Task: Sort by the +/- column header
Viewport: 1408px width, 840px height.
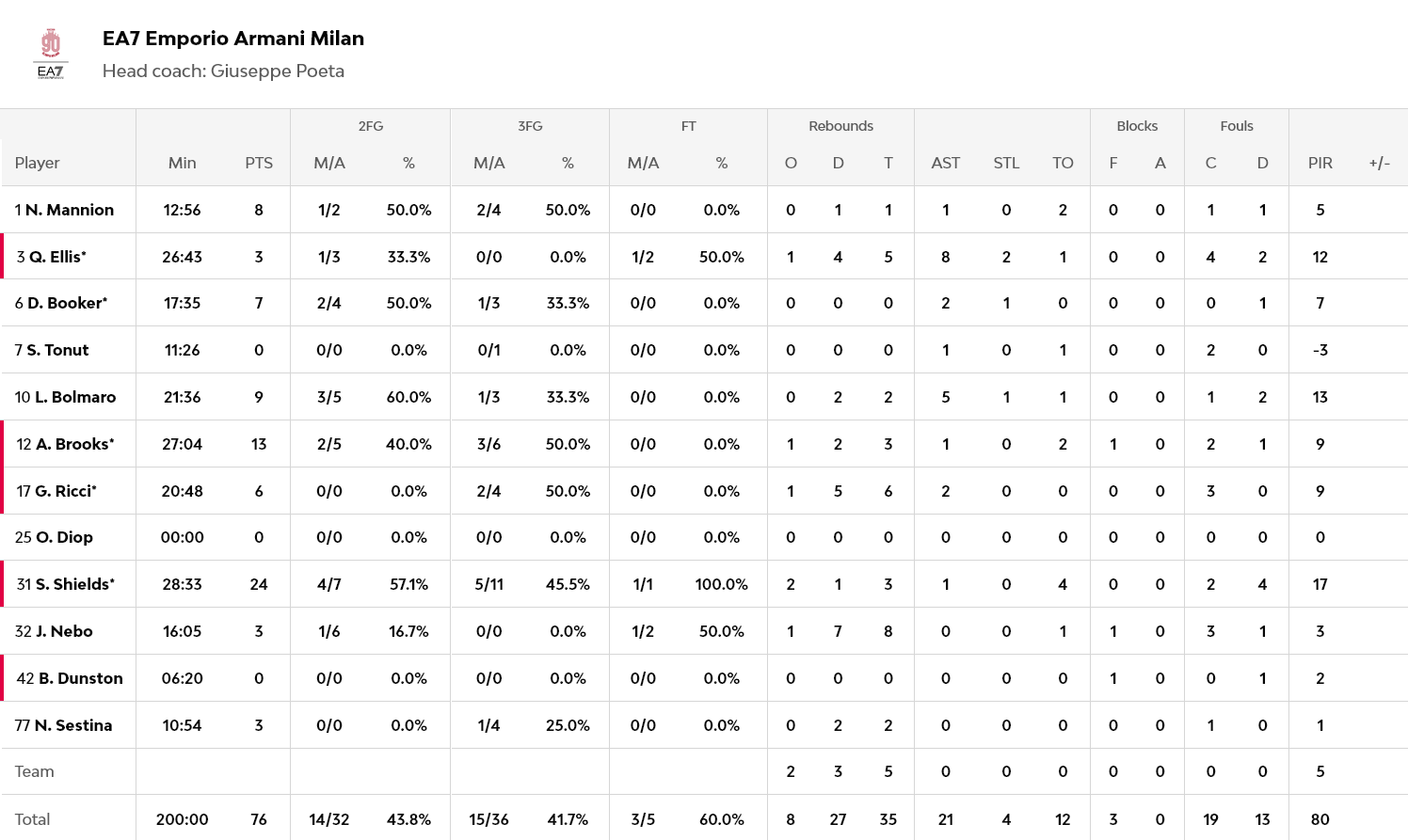Action: (1379, 163)
